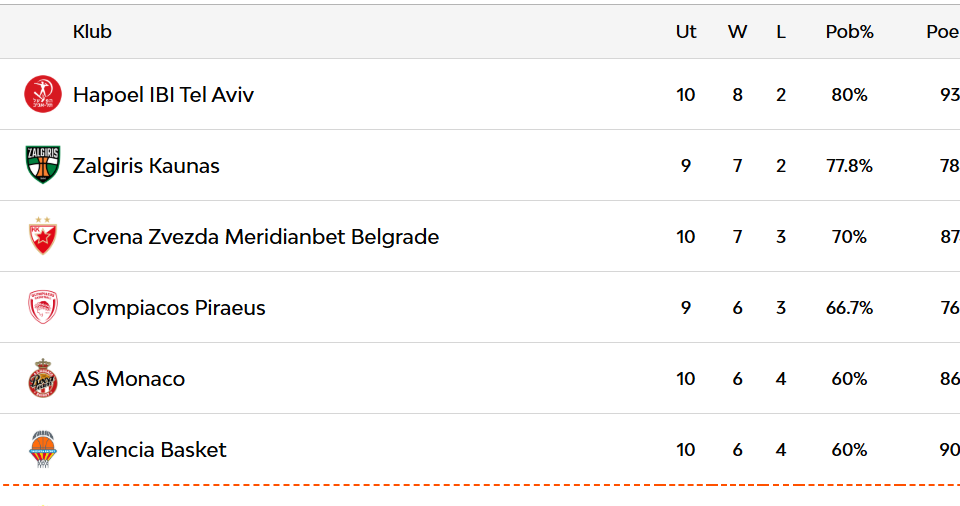
Task: Click Olympiacos 66.7% win percentage cell
Action: pyautogui.click(x=849, y=308)
